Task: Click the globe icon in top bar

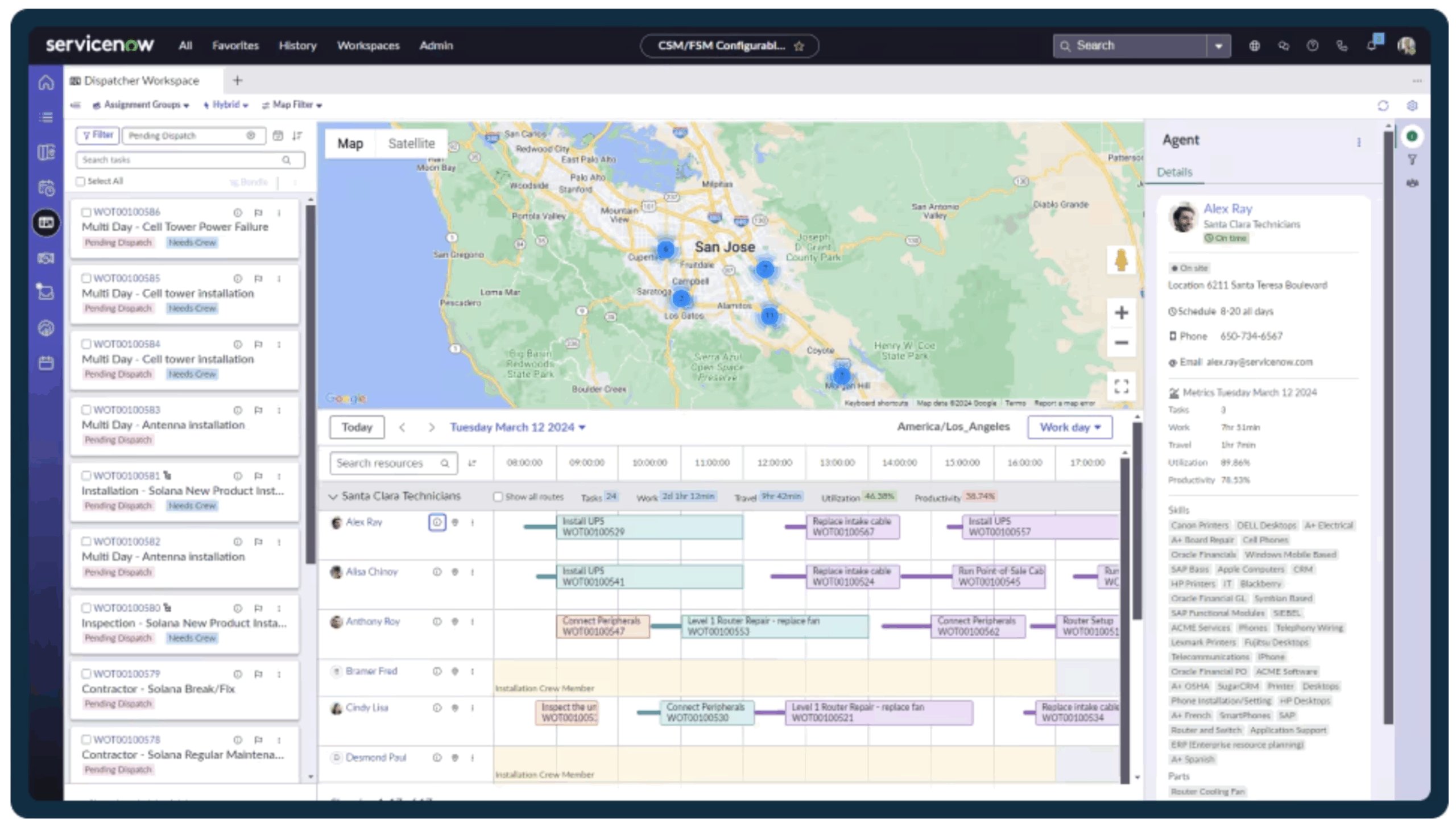Action: tap(1254, 46)
